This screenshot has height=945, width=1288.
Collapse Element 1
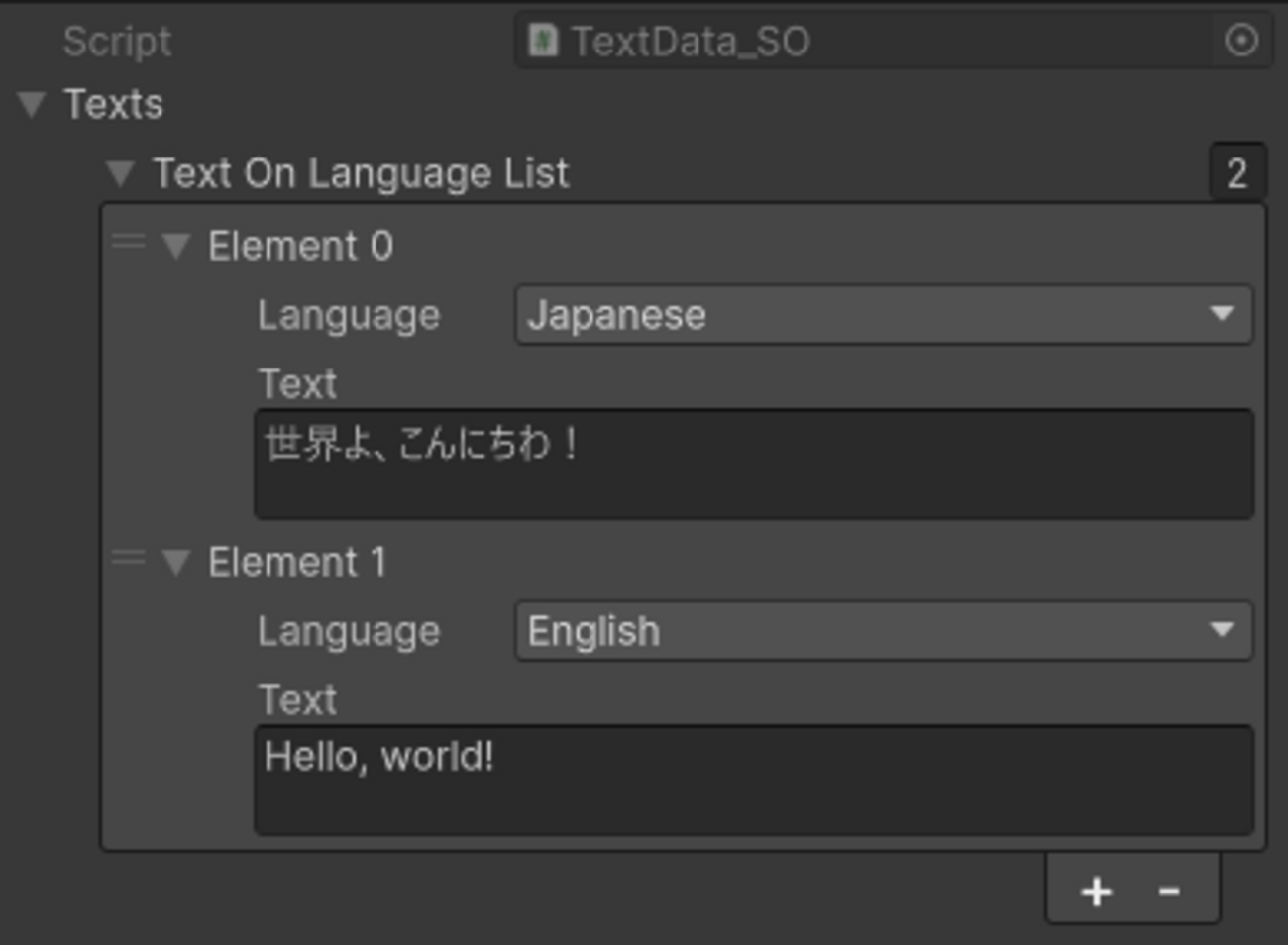click(x=176, y=561)
